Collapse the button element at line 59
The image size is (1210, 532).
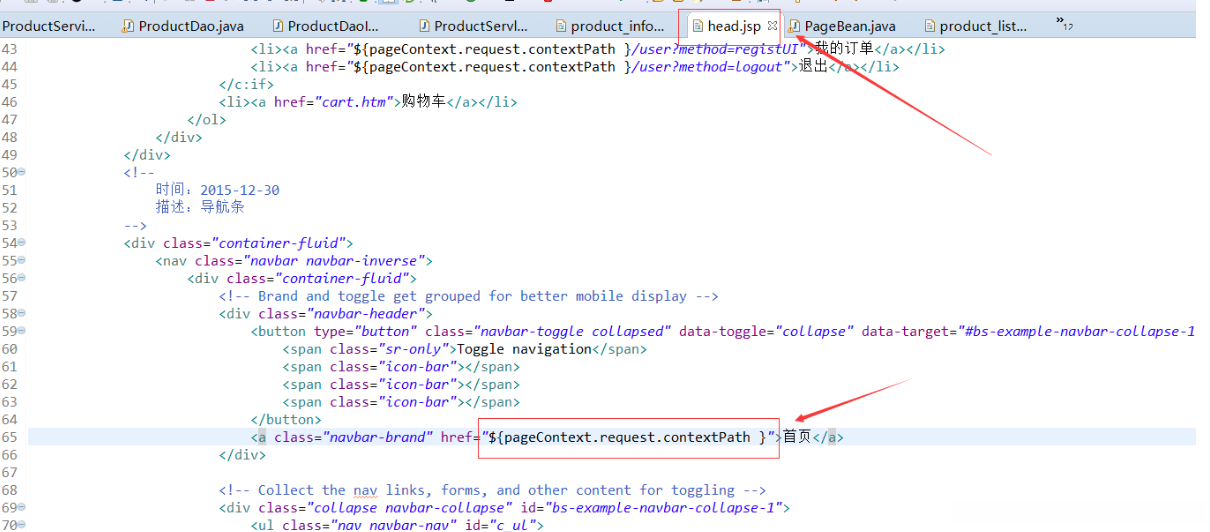click(22, 332)
